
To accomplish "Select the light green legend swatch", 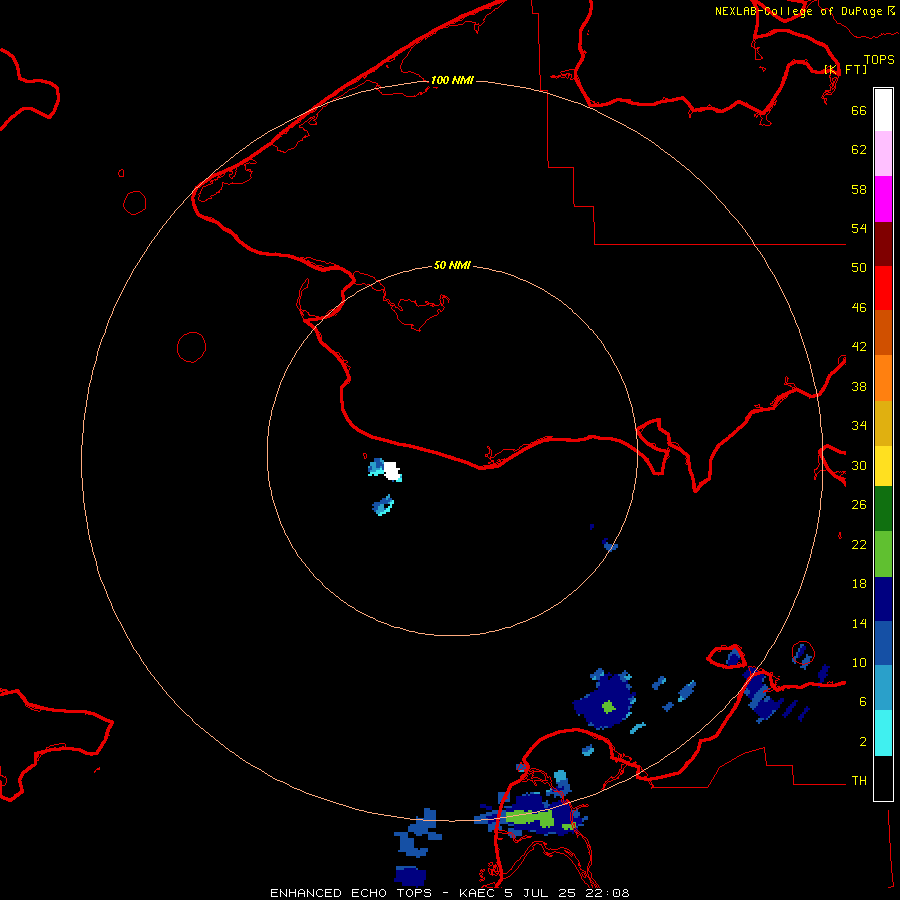I will tap(883, 554).
